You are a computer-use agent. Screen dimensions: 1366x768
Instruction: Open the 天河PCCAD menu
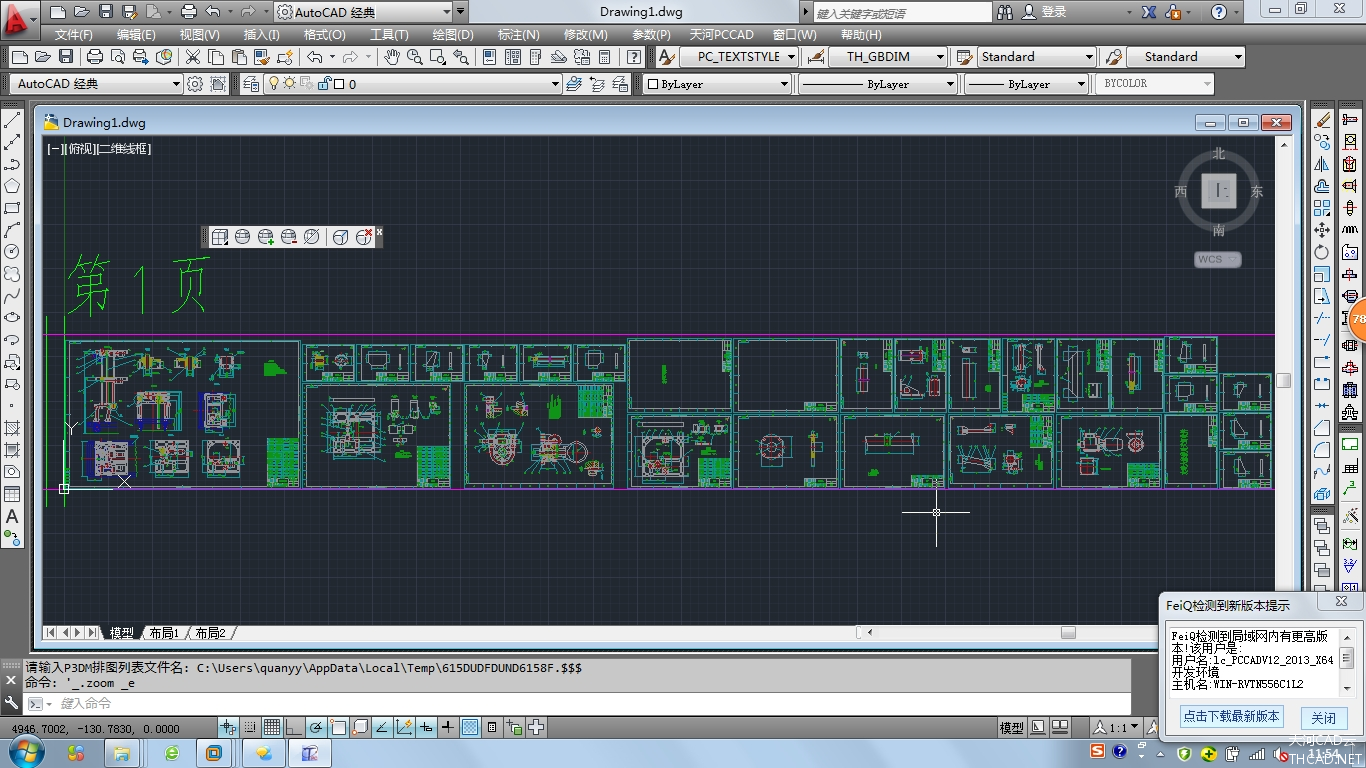coord(721,34)
